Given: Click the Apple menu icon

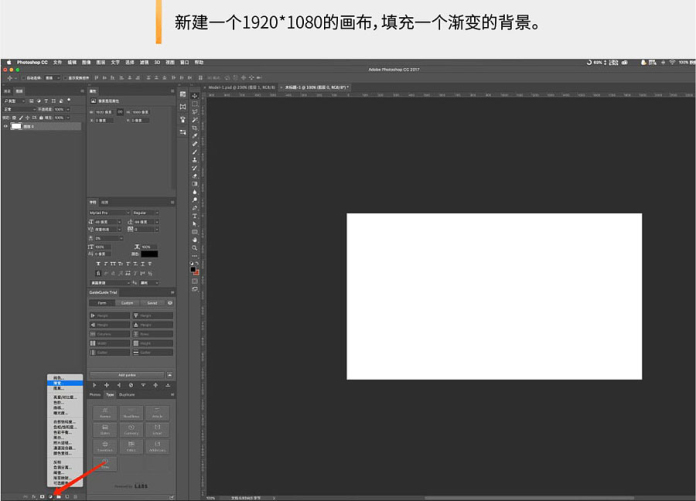Looking at the screenshot, I should 7,62.
